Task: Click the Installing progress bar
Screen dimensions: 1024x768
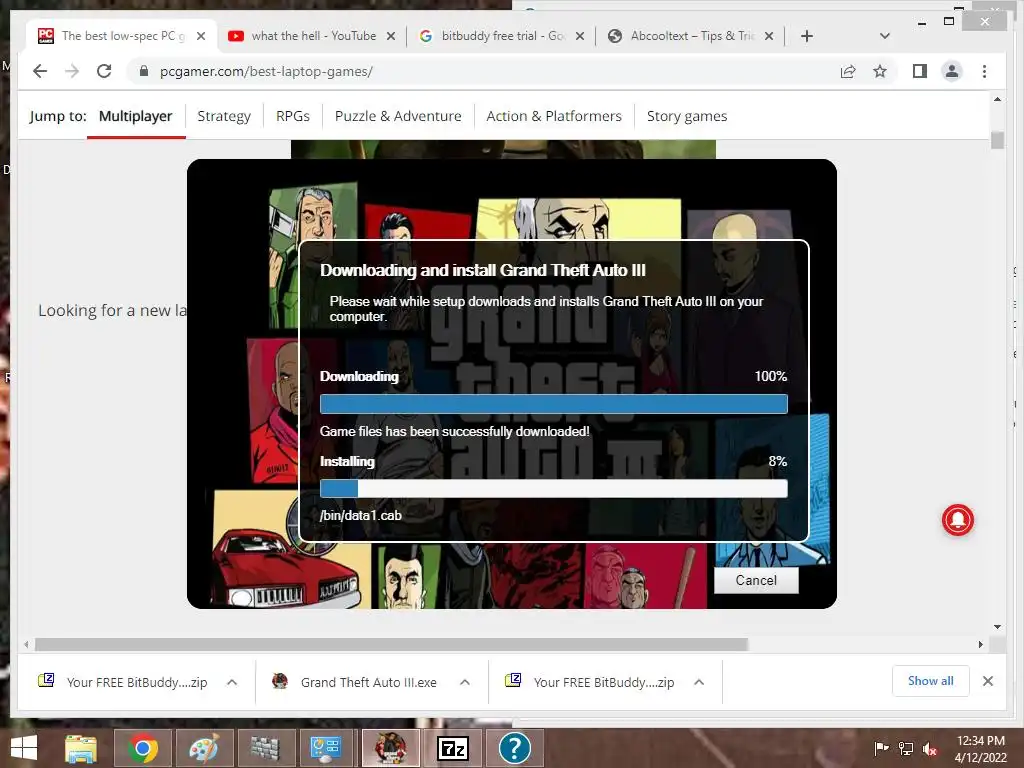Action: coord(554,488)
